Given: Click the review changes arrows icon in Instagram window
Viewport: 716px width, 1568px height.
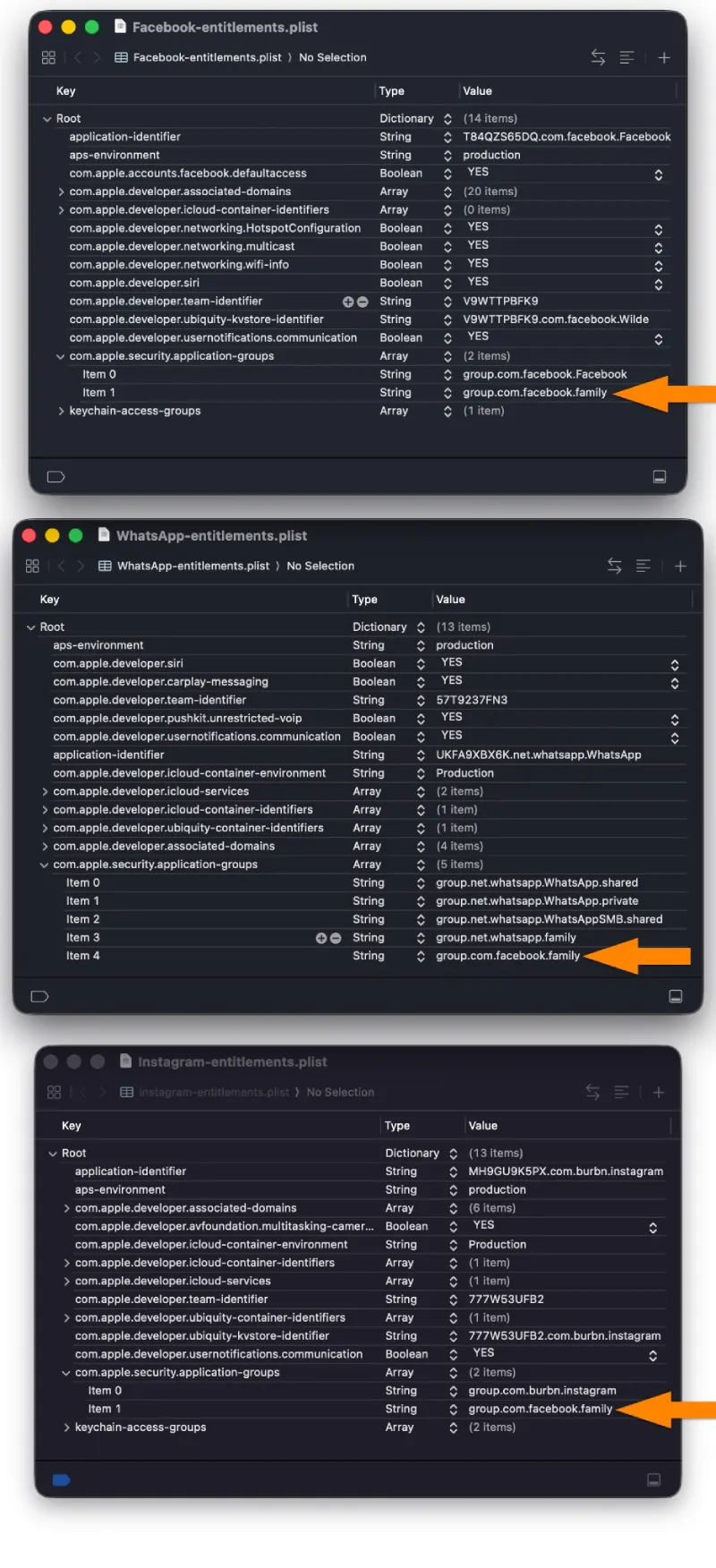Looking at the screenshot, I should (592, 1092).
